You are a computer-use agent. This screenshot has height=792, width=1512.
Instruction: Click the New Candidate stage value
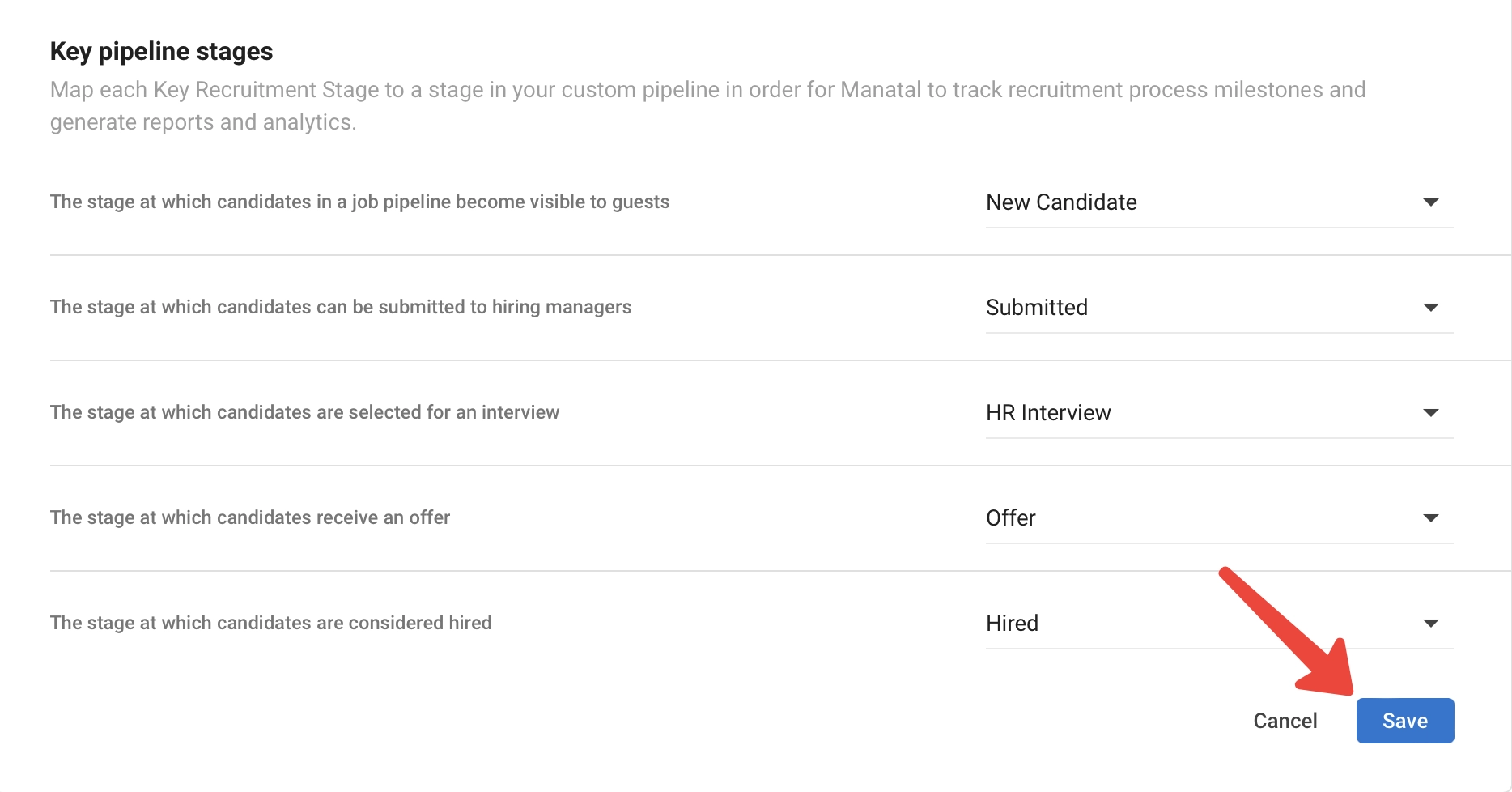click(1061, 202)
